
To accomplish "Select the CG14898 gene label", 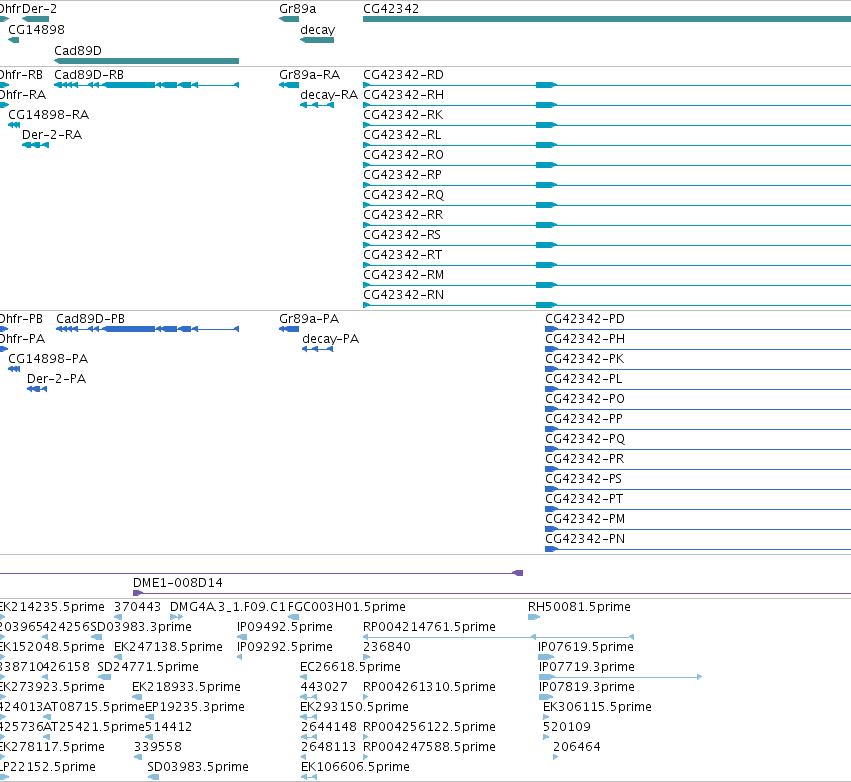I will [x=36, y=30].
